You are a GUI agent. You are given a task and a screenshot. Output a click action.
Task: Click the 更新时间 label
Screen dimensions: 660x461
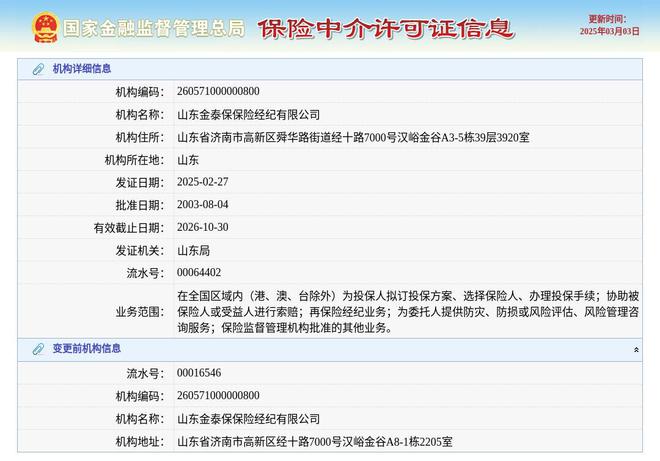click(x=607, y=19)
